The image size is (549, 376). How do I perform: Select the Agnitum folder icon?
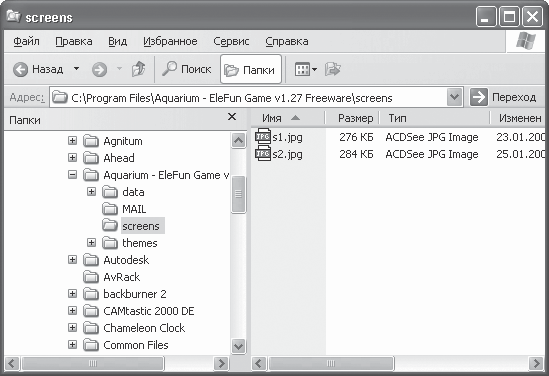[91, 141]
